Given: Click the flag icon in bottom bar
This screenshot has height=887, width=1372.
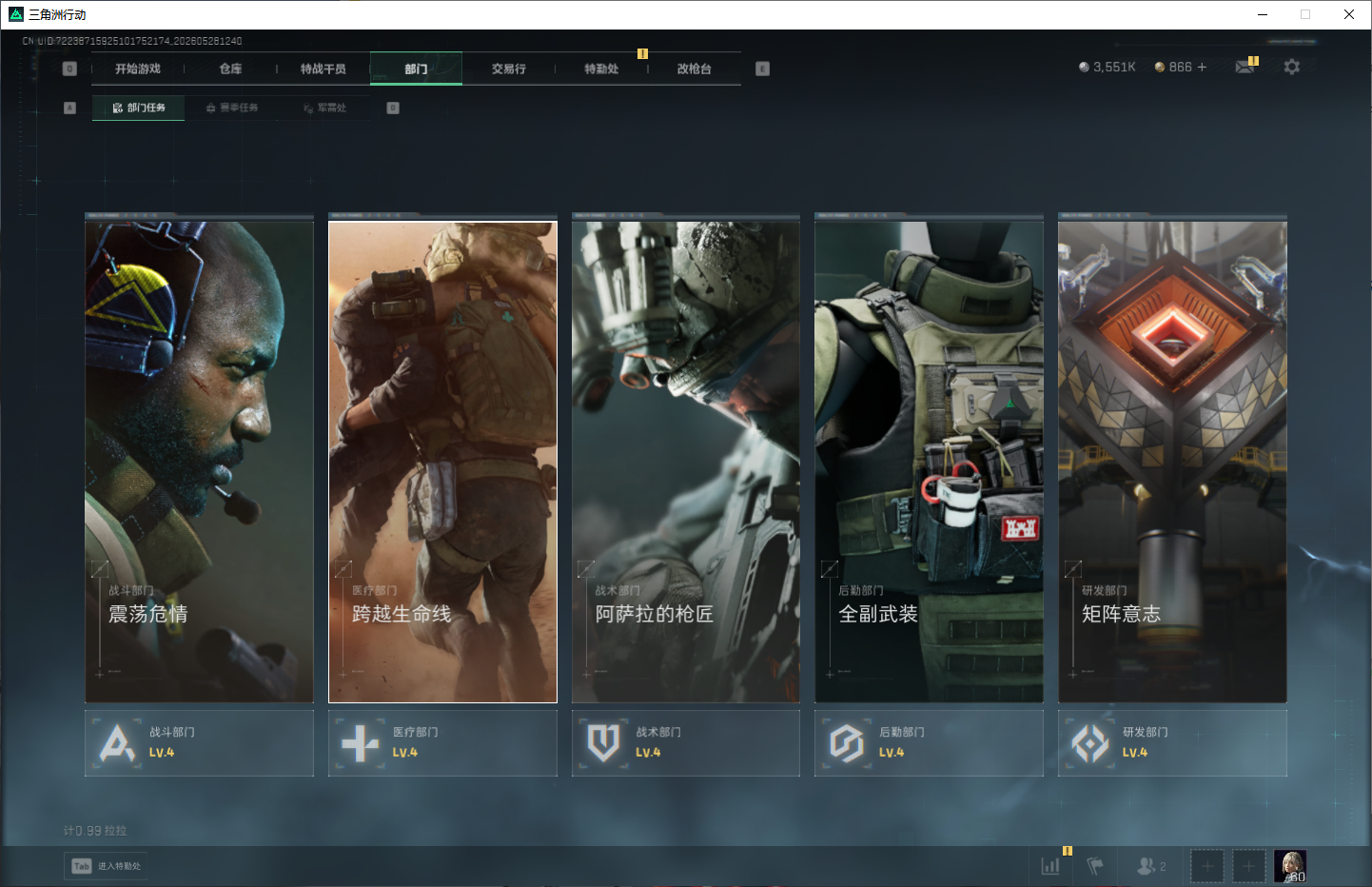Looking at the screenshot, I should (1096, 866).
